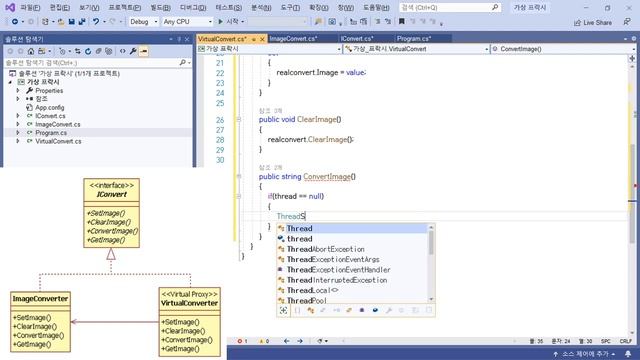
Task: Select App.config in Solution Explorer
Action: click(49, 107)
